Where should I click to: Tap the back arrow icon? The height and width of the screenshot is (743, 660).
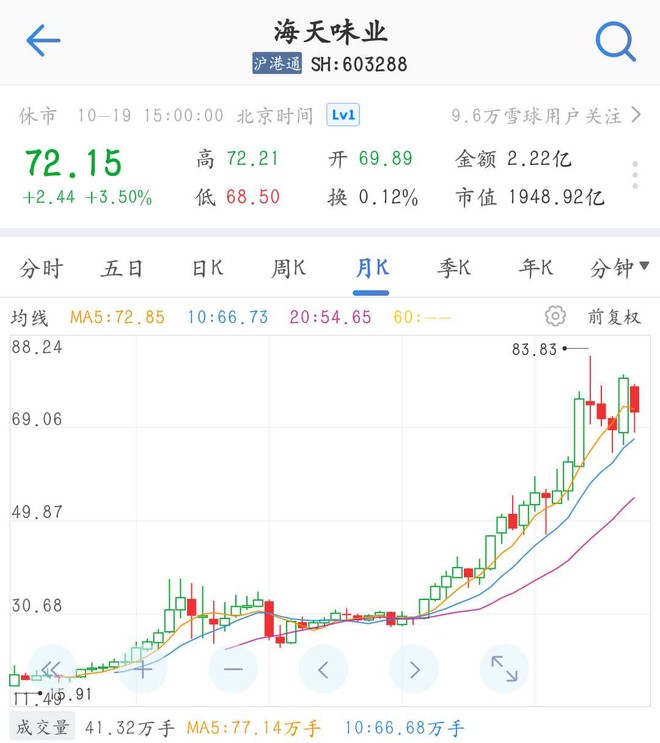(43, 41)
